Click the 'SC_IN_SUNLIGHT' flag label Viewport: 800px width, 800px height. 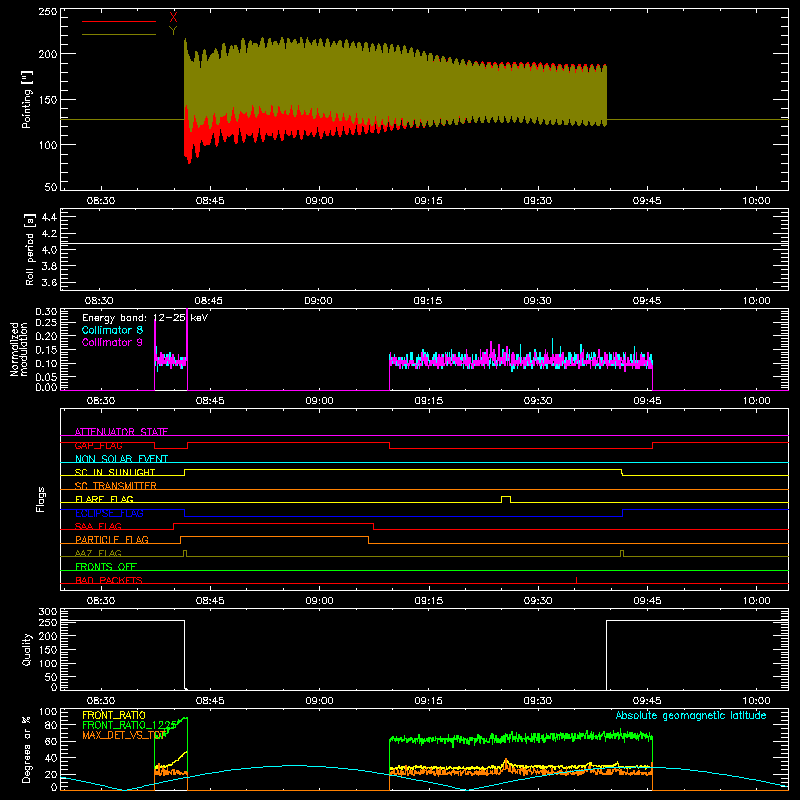(x=115, y=472)
